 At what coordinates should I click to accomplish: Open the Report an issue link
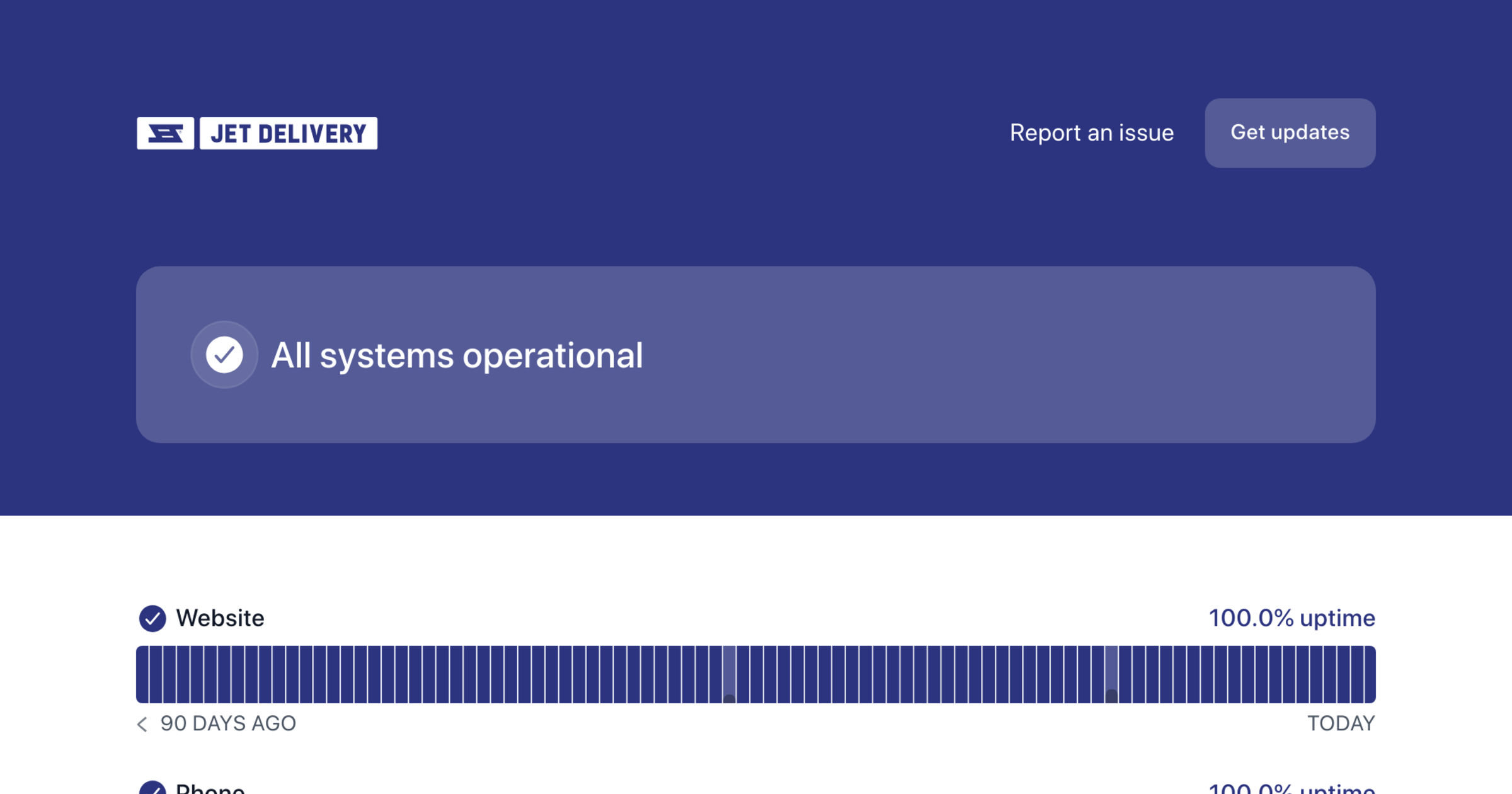(1091, 133)
